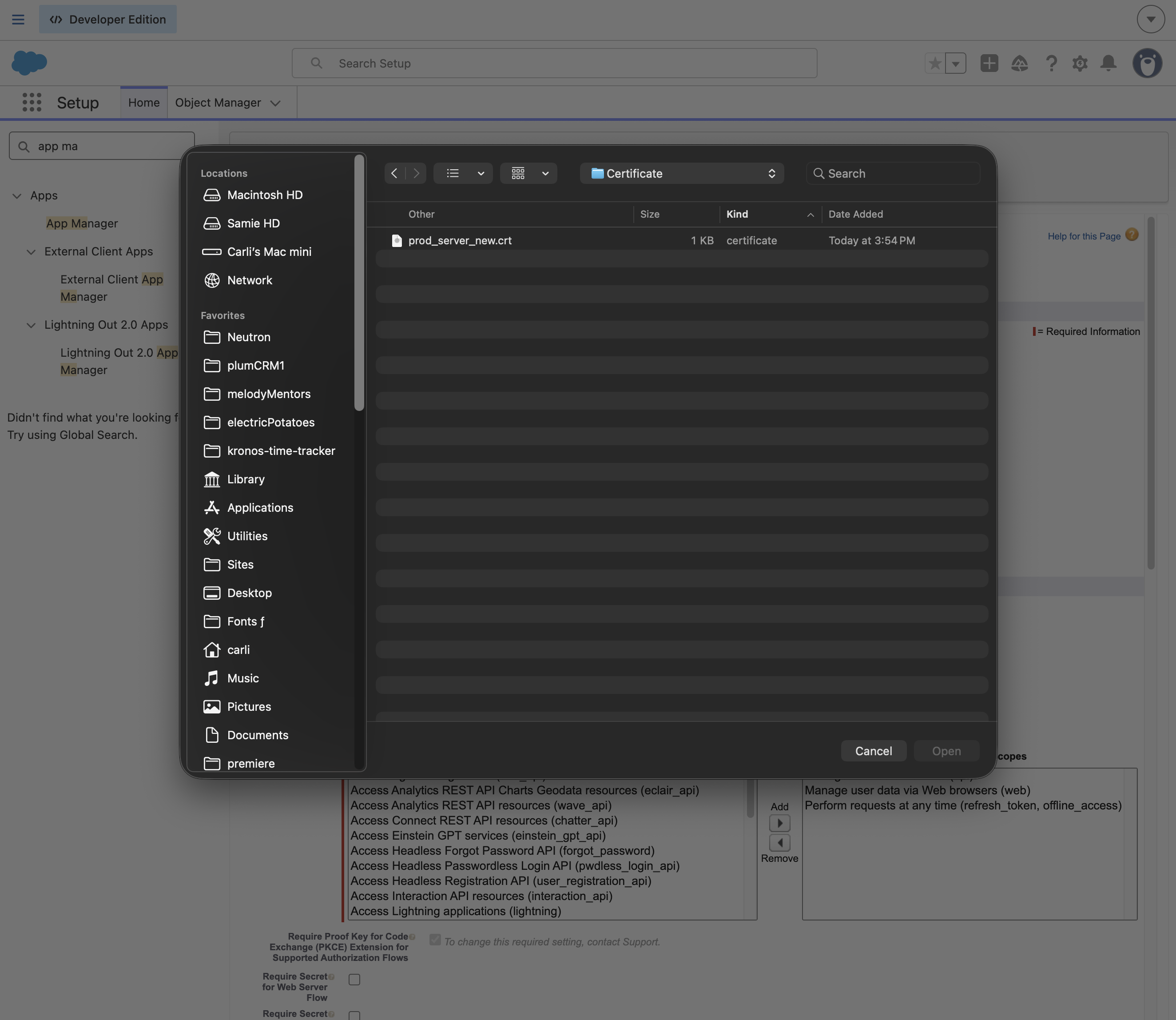Open the notifications bell
Screen dimensions: 1176x1020
pyautogui.click(x=1108, y=63)
